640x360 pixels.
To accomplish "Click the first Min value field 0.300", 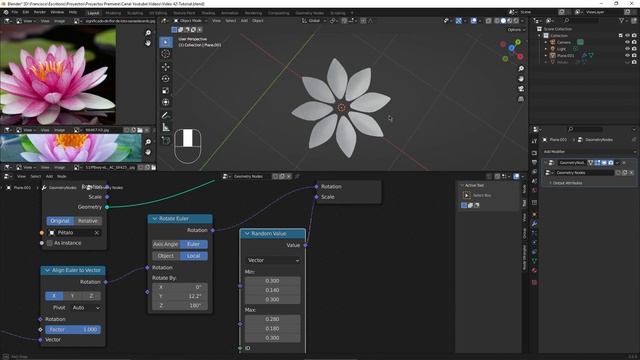I will click(x=273, y=281).
